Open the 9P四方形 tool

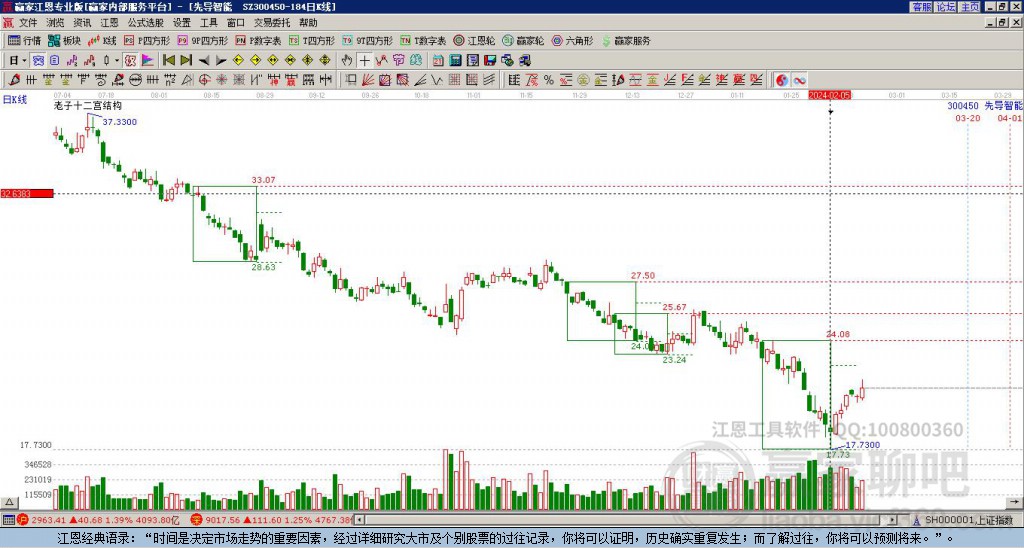tap(203, 40)
